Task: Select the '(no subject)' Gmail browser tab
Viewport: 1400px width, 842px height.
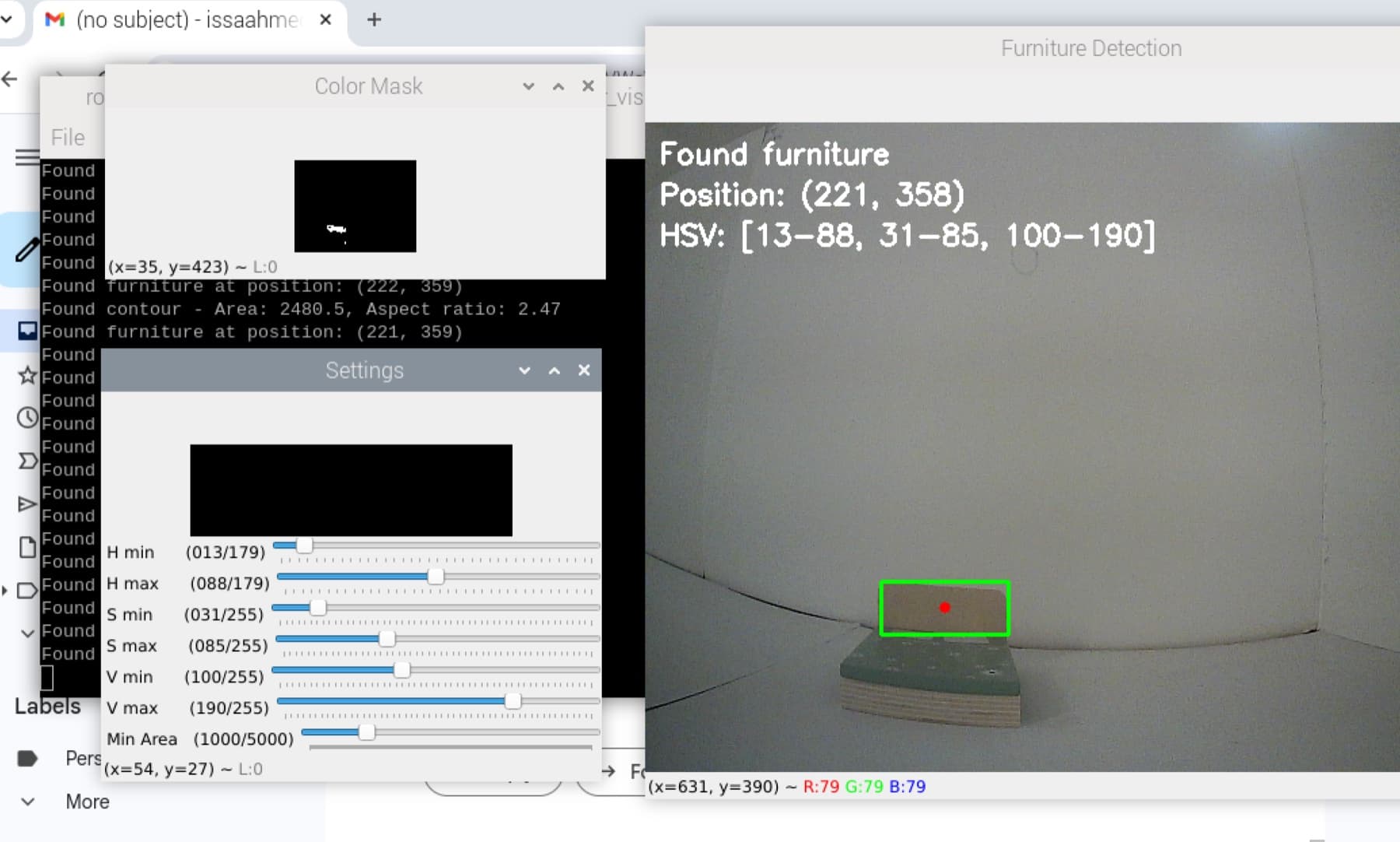Action: tap(189, 19)
